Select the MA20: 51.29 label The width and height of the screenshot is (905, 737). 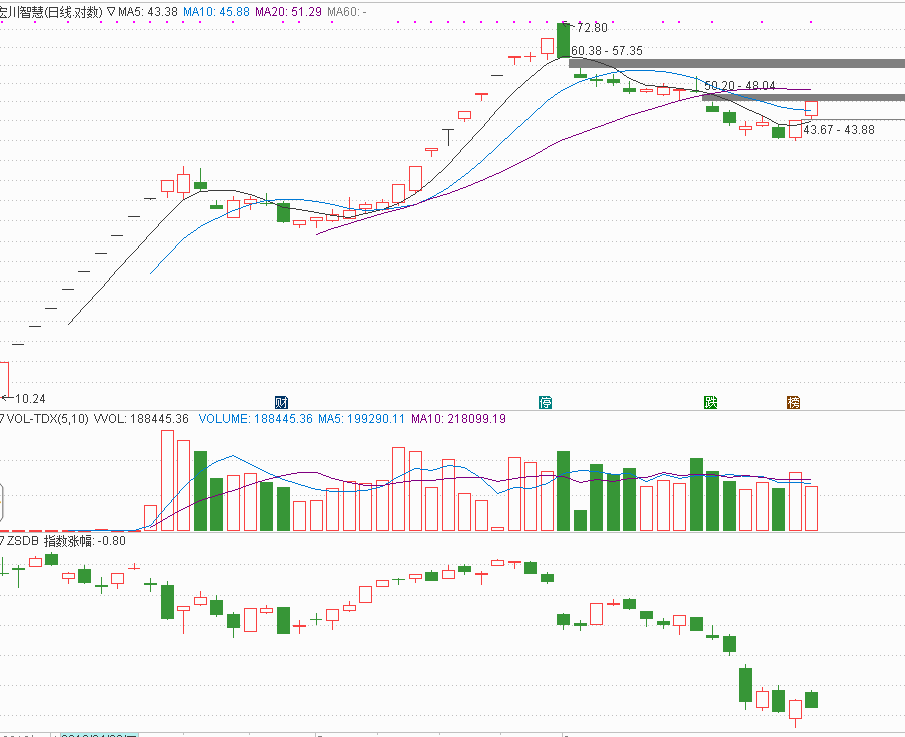[288, 12]
